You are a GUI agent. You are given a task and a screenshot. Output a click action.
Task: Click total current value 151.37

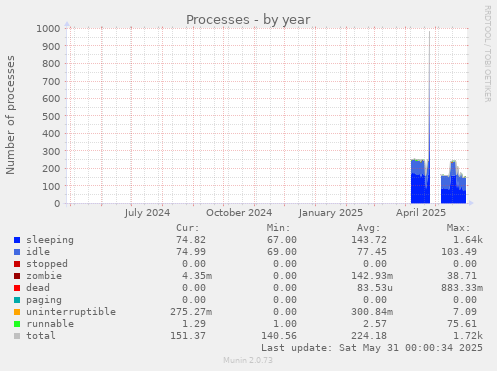188,336
